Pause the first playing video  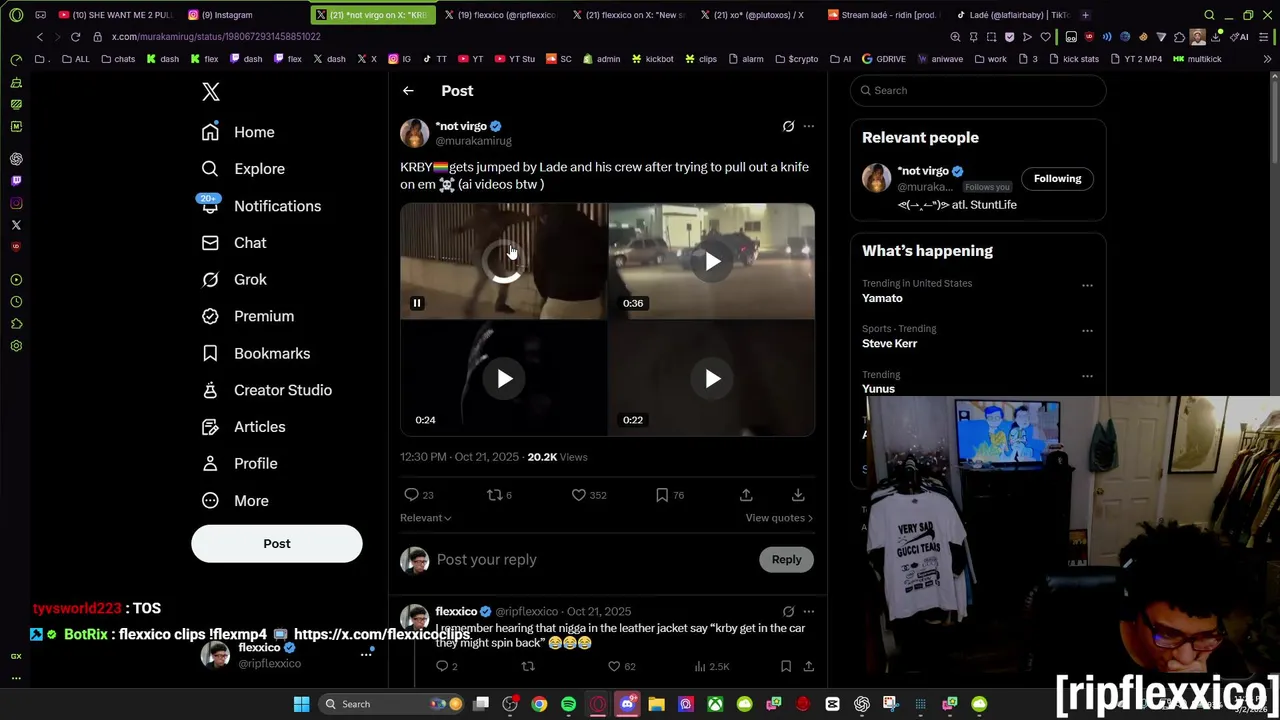417,303
